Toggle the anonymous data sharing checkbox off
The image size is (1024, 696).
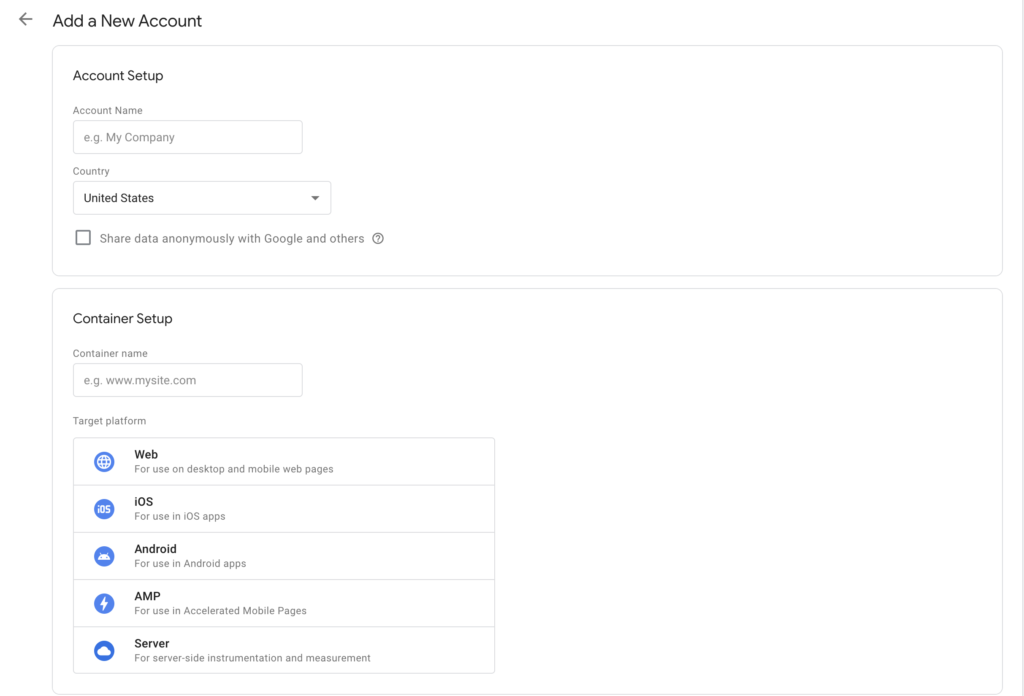pos(83,237)
